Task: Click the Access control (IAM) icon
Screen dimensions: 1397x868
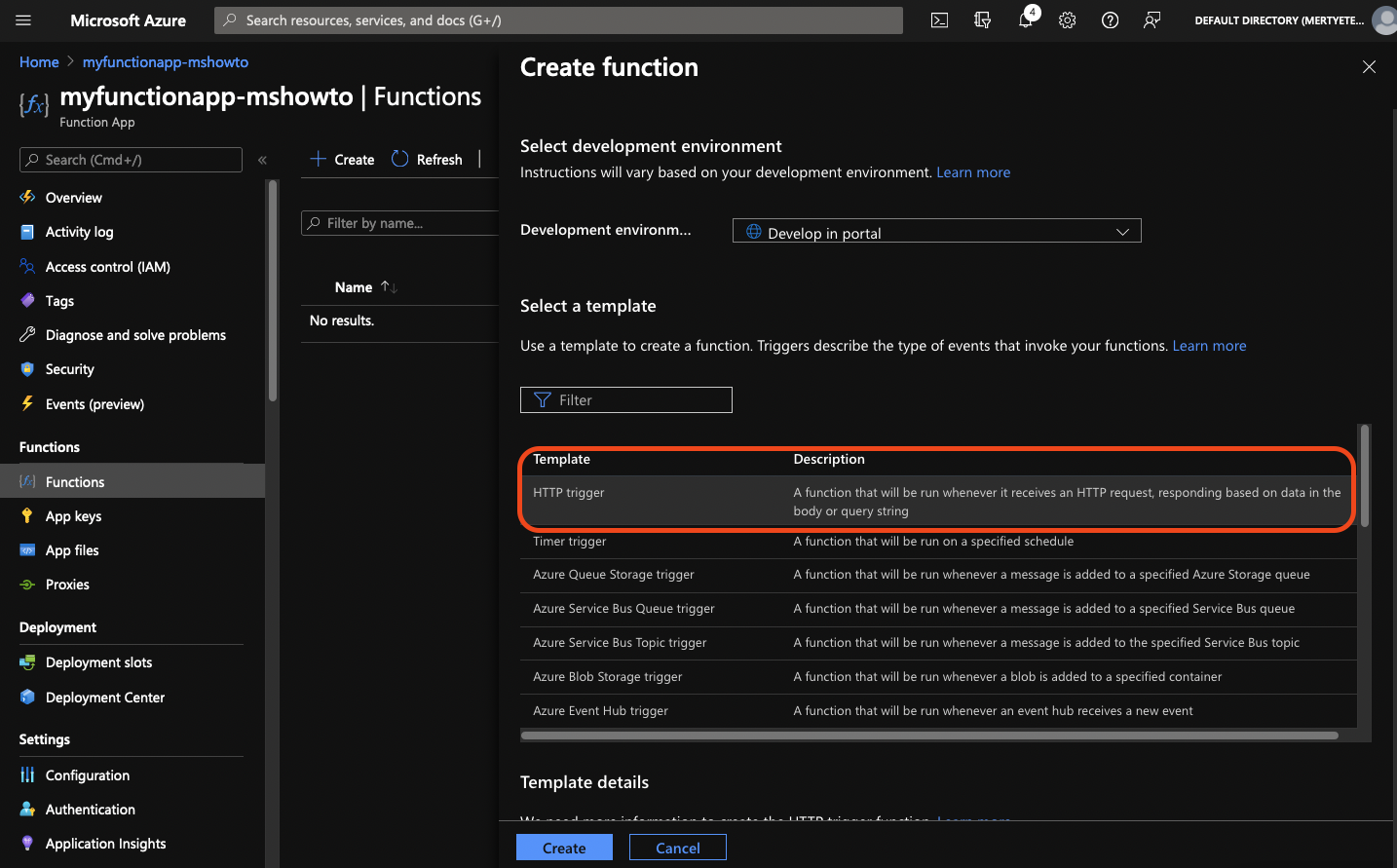Action: (x=27, y=266)
